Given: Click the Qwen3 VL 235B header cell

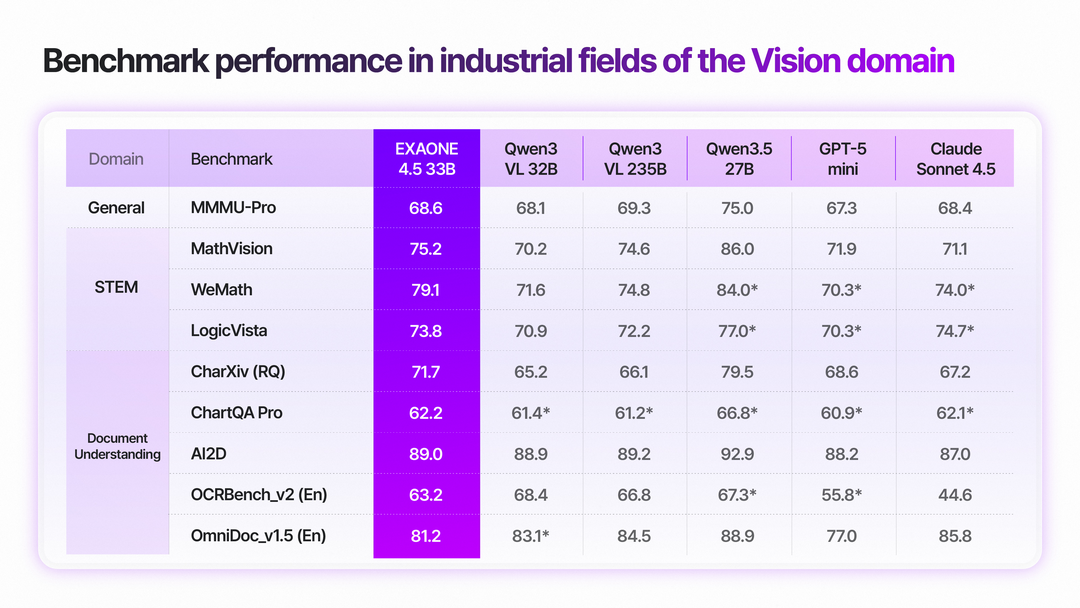Looking at the screenshot, I should tap(635, 159).
